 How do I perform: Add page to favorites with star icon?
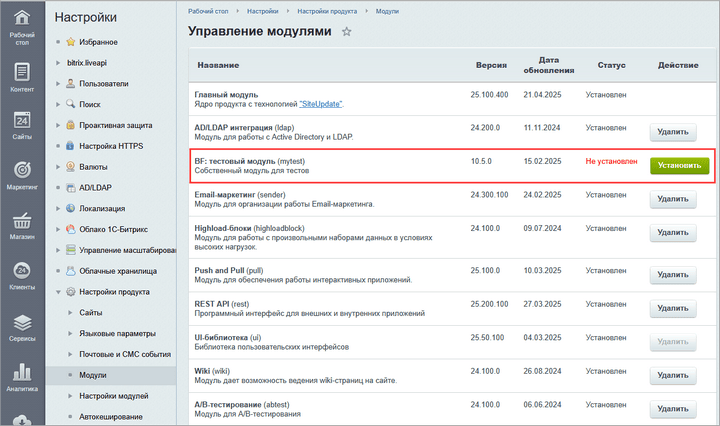click(x=347, y=32)
